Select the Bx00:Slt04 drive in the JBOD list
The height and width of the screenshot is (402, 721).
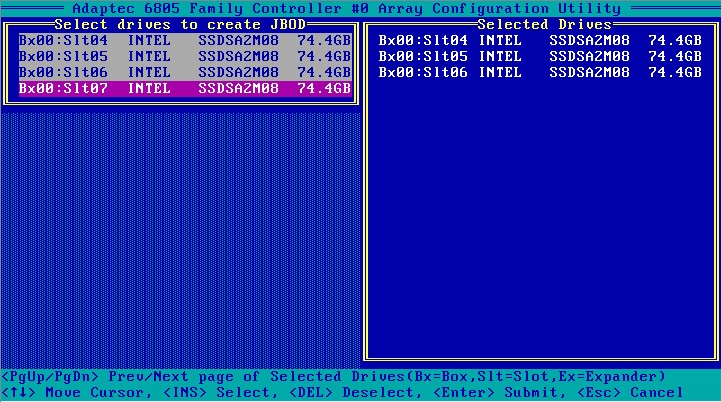click(x=185, y=41)
